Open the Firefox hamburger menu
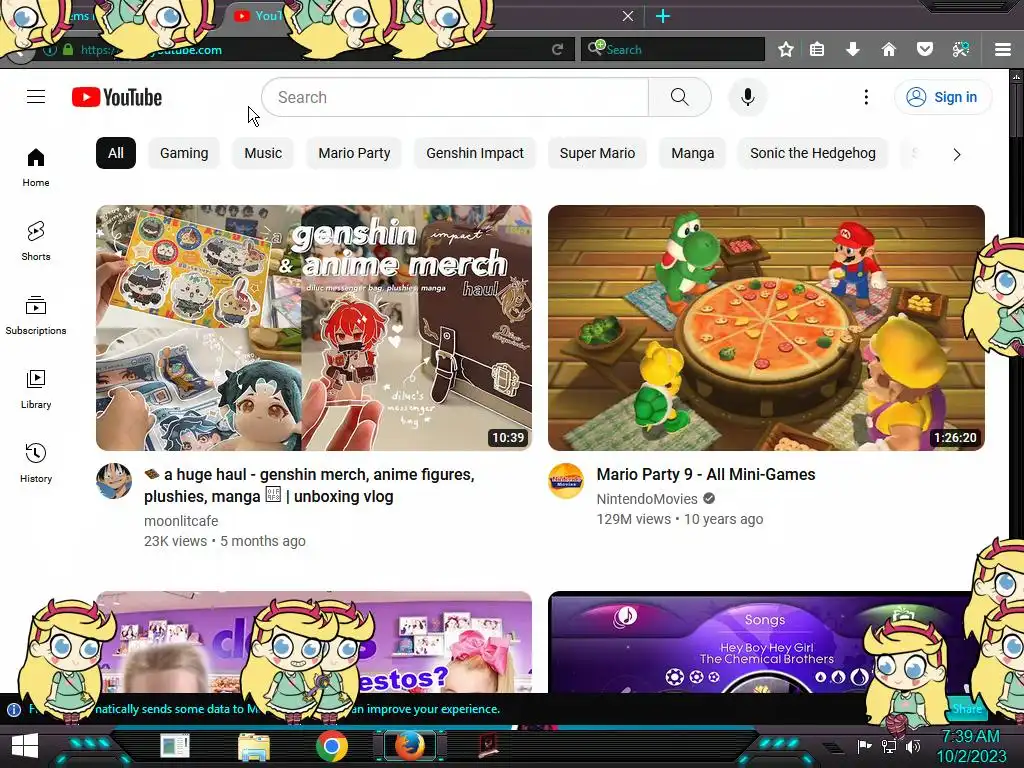 (1003, 49)
